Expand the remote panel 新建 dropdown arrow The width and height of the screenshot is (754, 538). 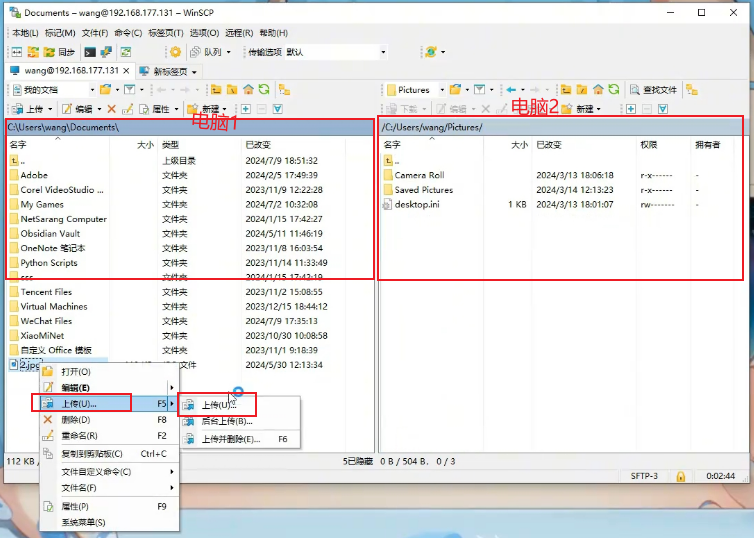click(x=599, y=109)
